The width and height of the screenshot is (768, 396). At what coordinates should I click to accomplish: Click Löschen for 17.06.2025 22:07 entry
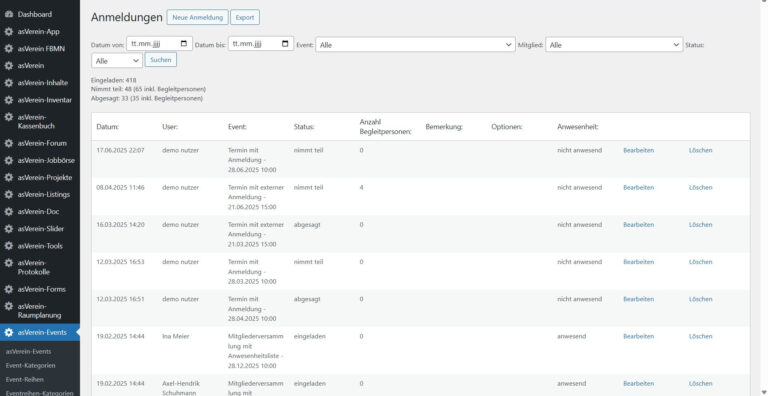pos(700,150)
